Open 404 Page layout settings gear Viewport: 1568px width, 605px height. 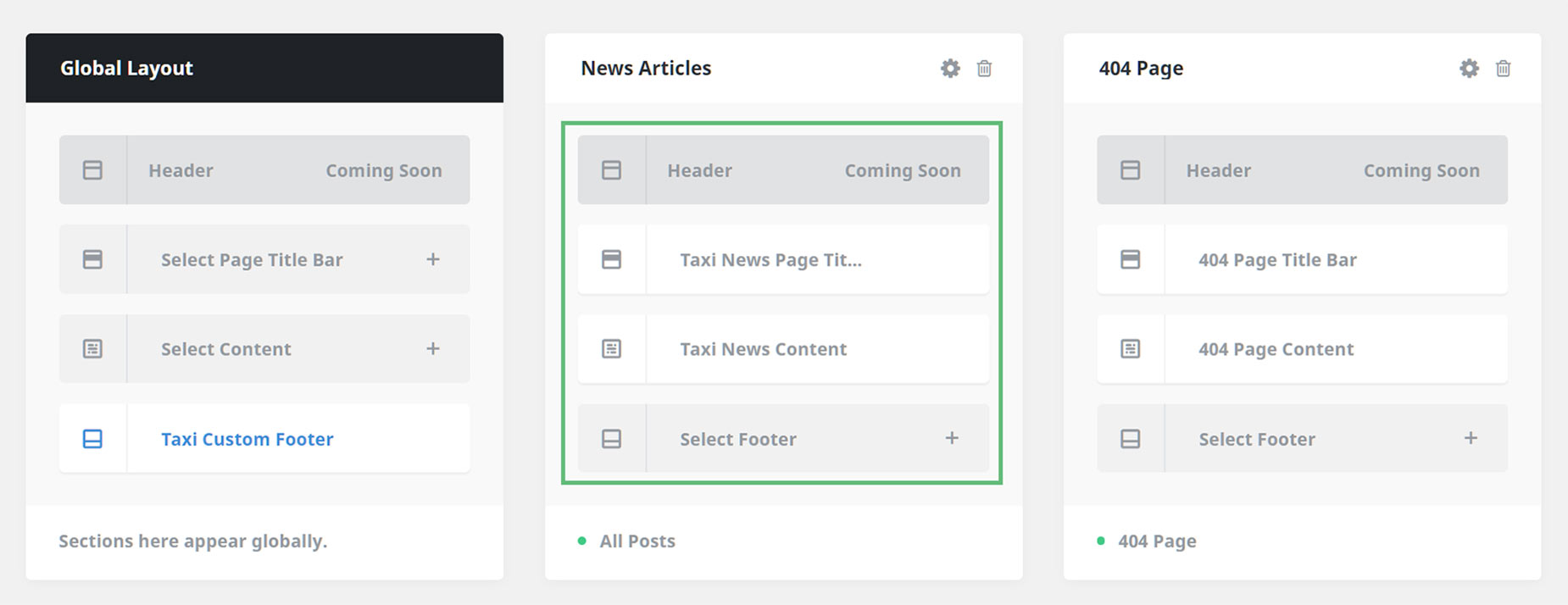[x=1469, y=69]
